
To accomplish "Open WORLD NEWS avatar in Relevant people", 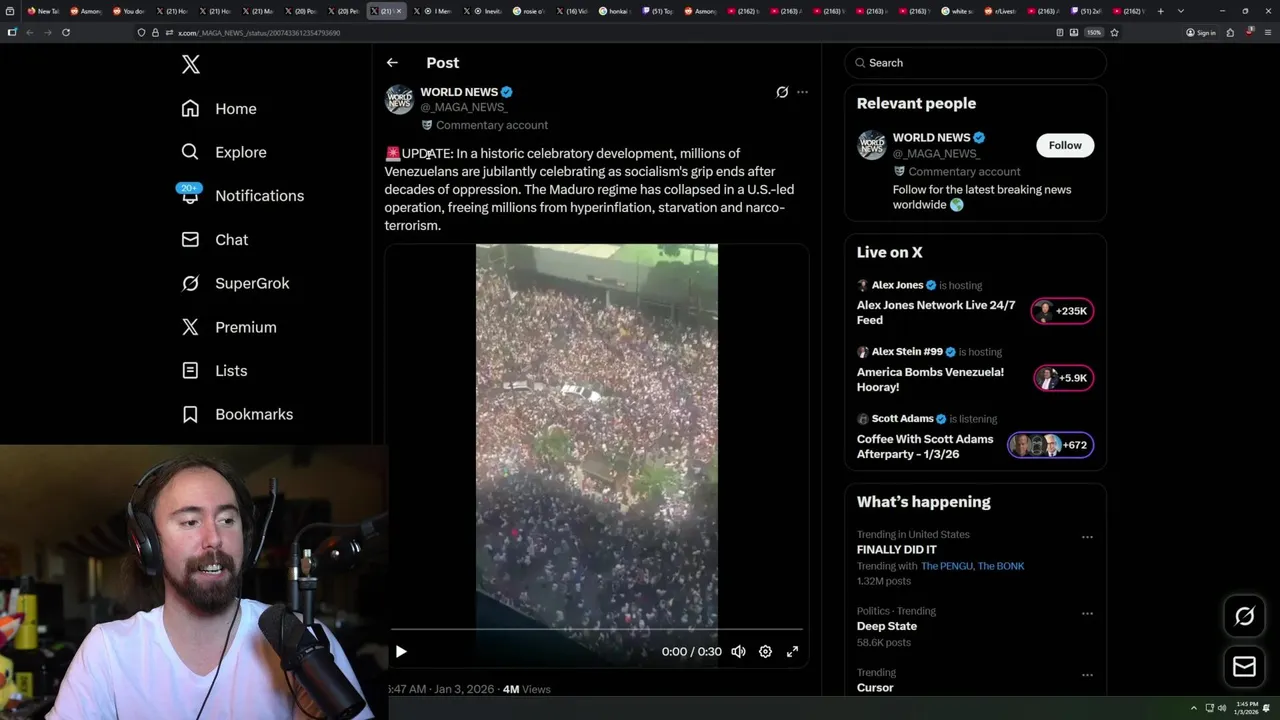I will coord(872,145).
